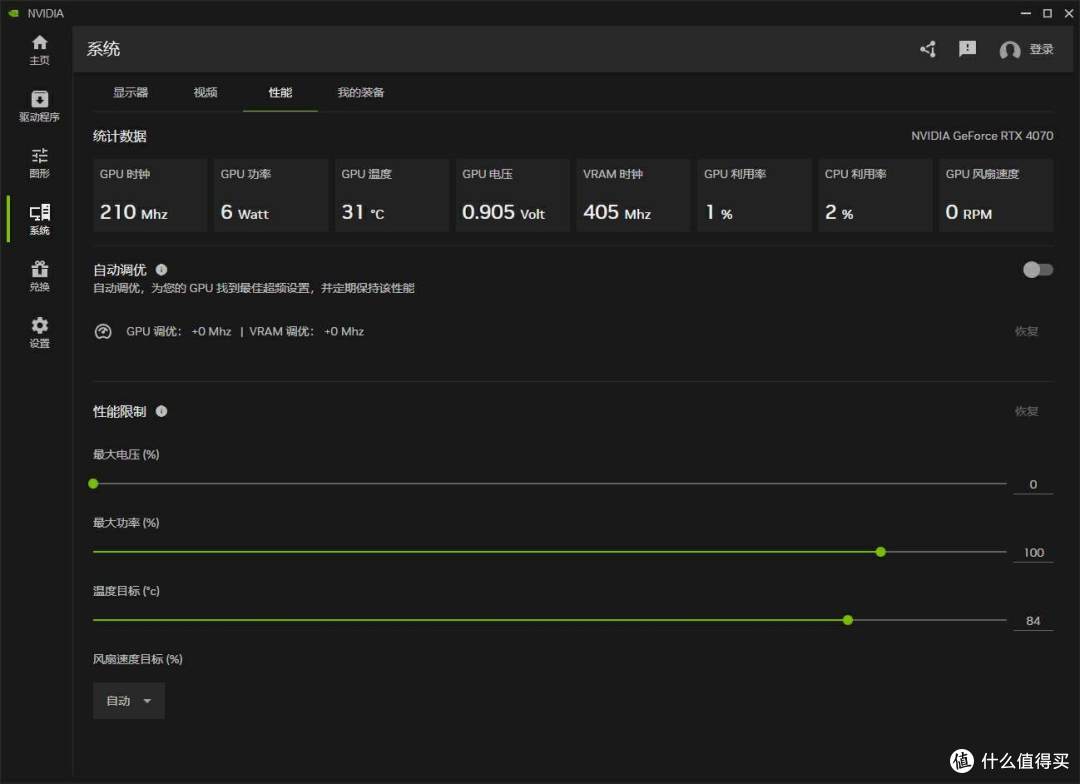
Task: Click the 统计数据 section heading
Action: (x=120, y=136)
